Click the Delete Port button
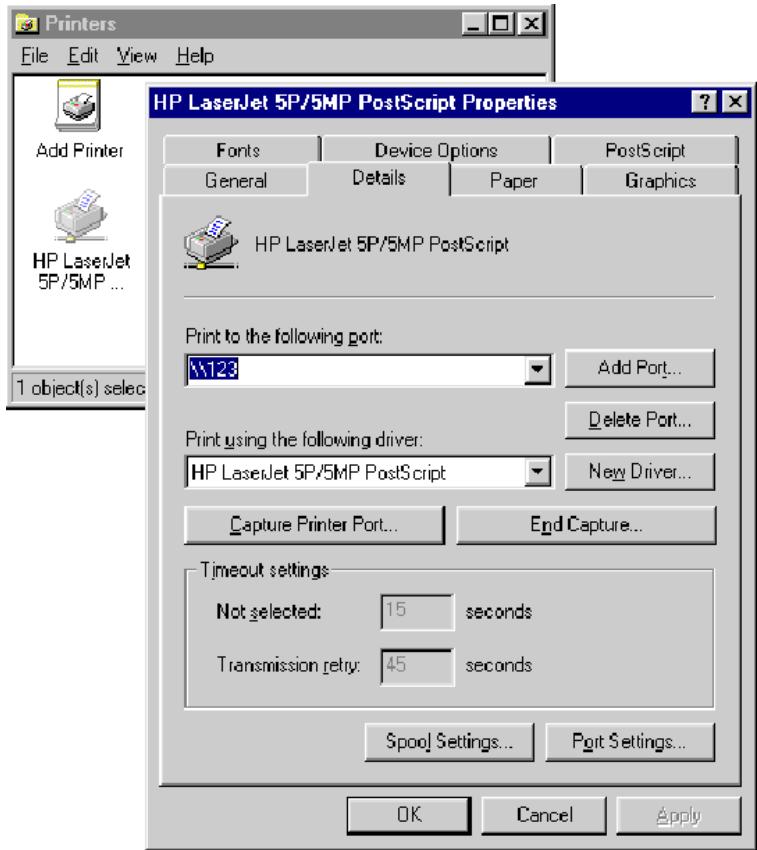Image resolution: width=757 pixels, height=850 pixels. (640, 420)
